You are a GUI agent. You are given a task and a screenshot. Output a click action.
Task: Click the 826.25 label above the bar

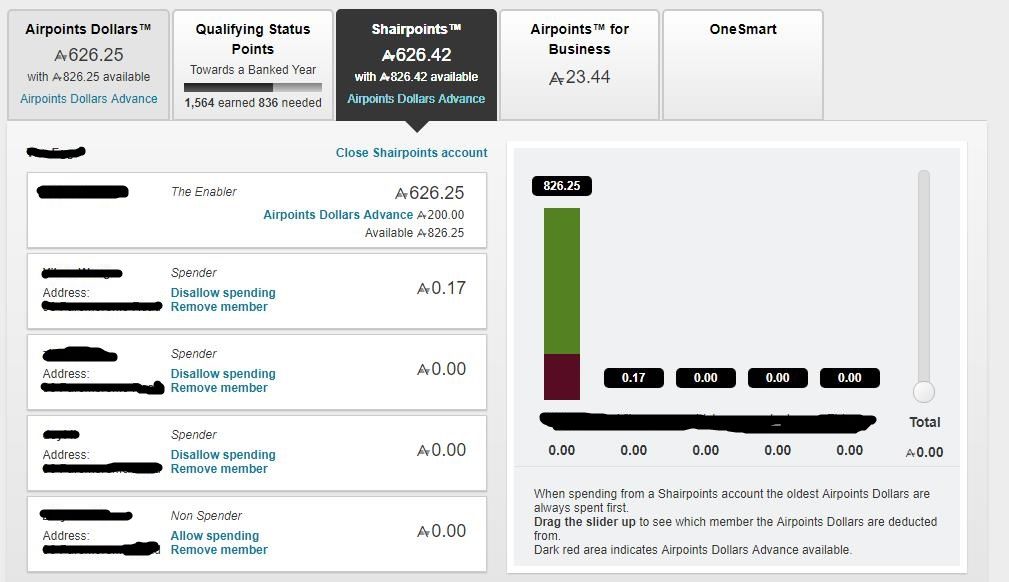[x=562, y=185]
